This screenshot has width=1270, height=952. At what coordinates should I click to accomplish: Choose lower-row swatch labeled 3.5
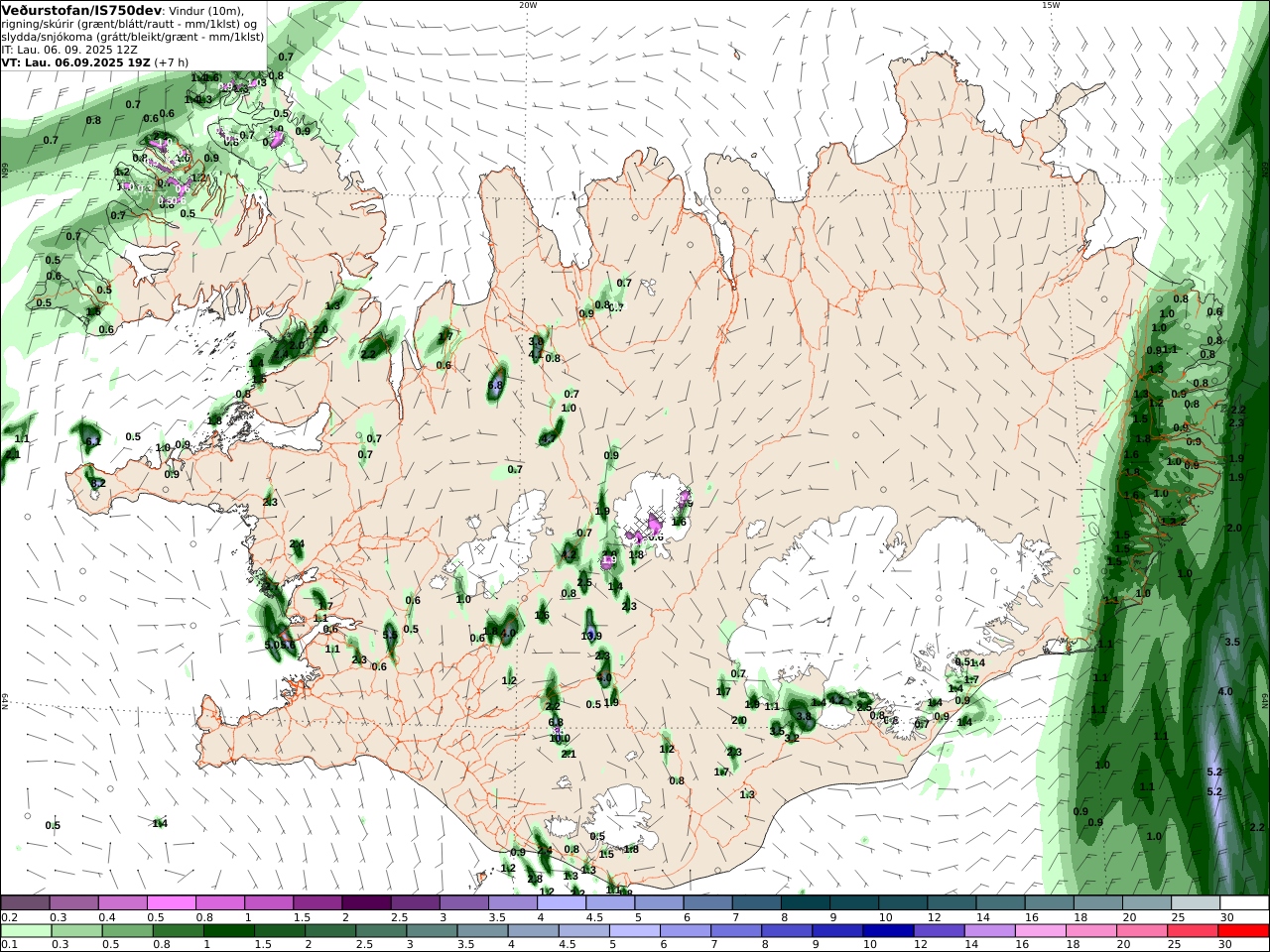click(x=481, y=931)
